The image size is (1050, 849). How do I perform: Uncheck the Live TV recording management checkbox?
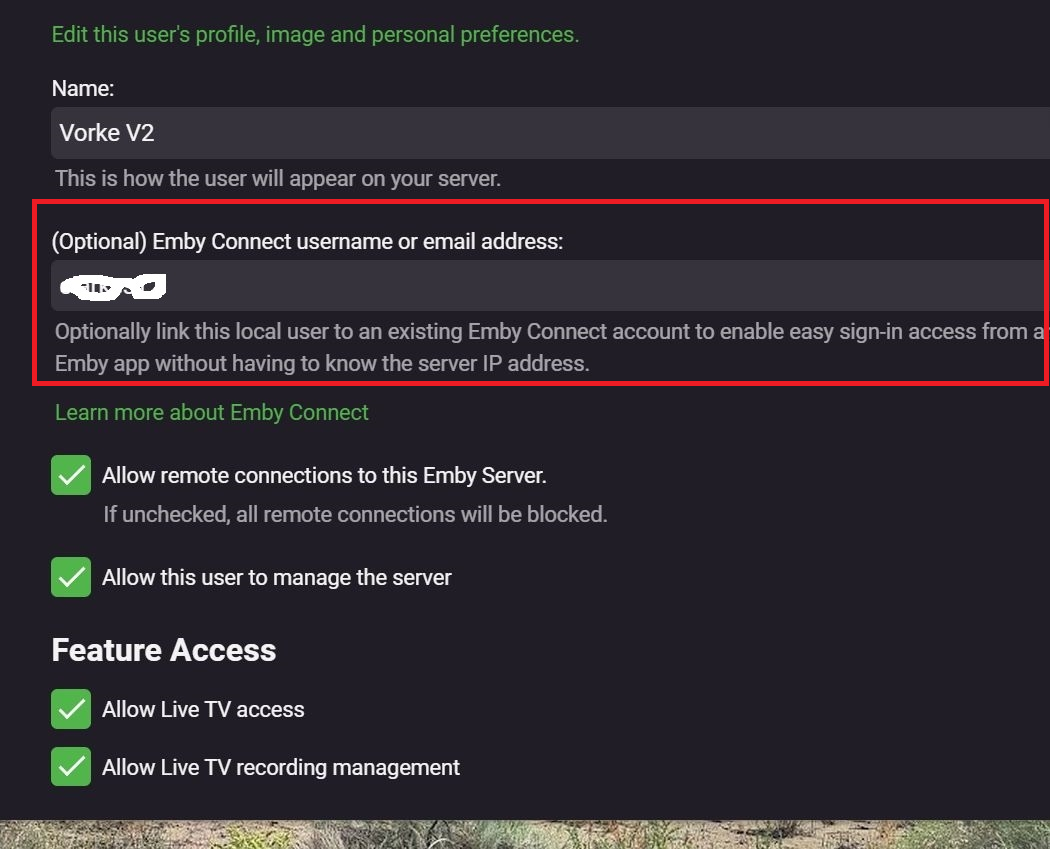(71, 767)
